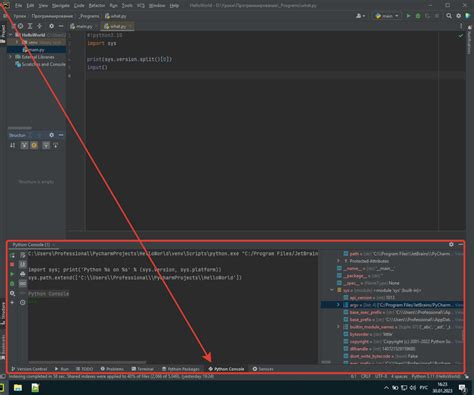The width and height of the screenshot is (474, 395).
Task: Open the Window menu
Action: tap(157, 6)
